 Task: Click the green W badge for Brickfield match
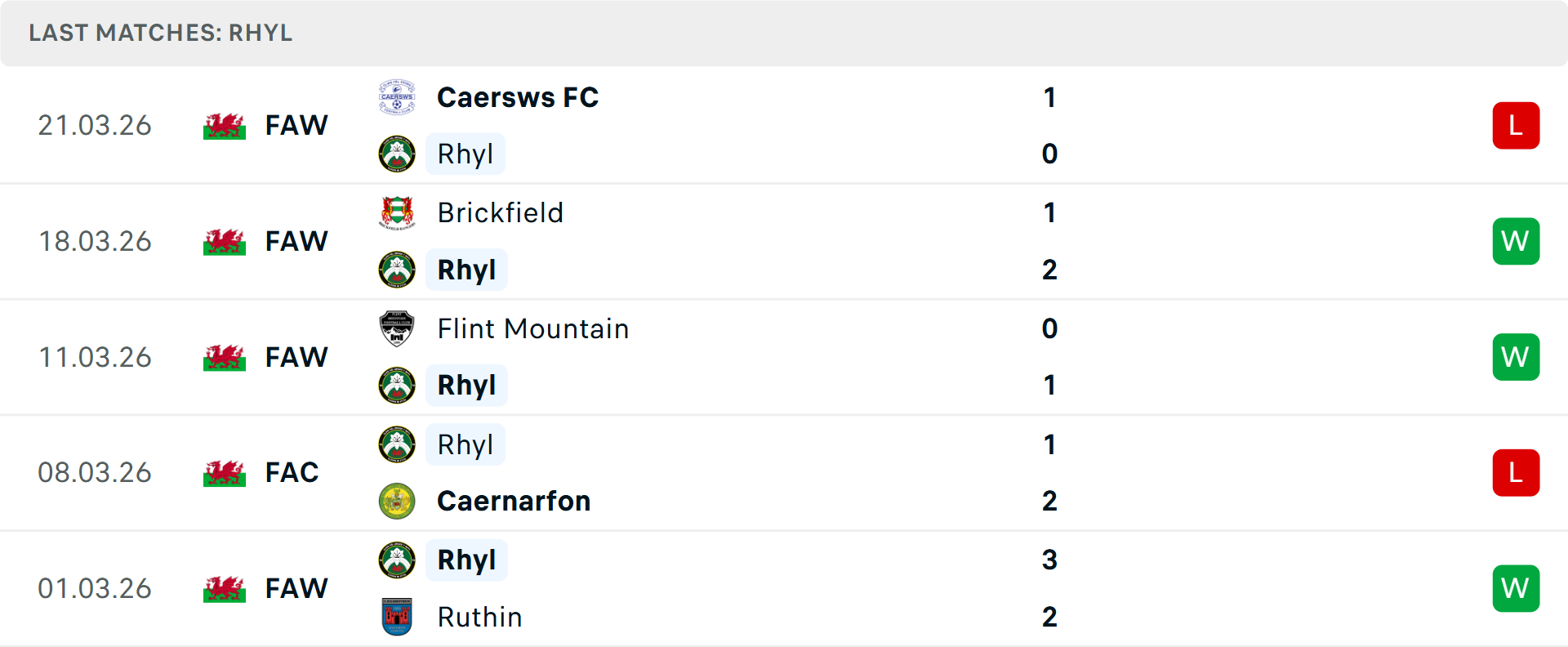tap(1516, 241)
